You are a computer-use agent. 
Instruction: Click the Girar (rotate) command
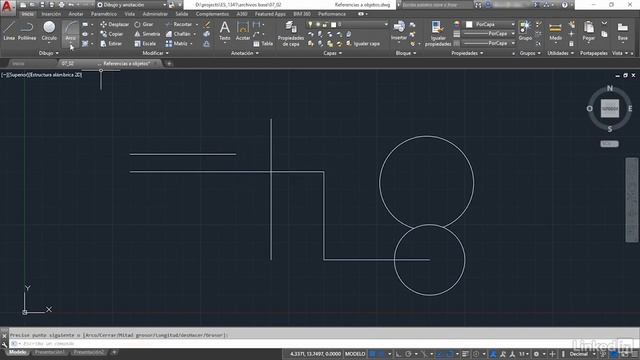(x=144, y=24)
